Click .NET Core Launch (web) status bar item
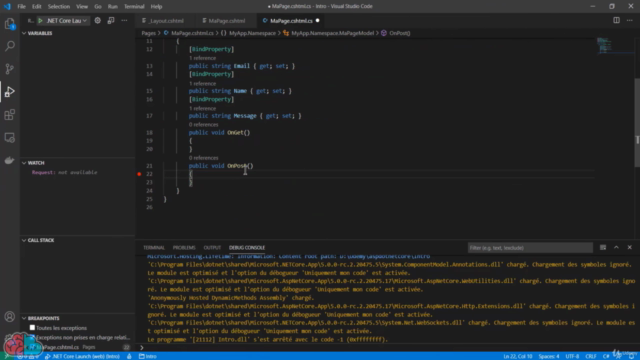Image resolution: width=640 pixels, height=360 pixels. click(x=82, y=356)
